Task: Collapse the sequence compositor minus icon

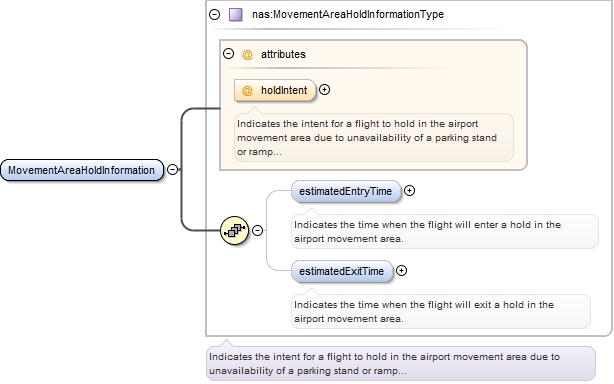Action: point(257,230)
